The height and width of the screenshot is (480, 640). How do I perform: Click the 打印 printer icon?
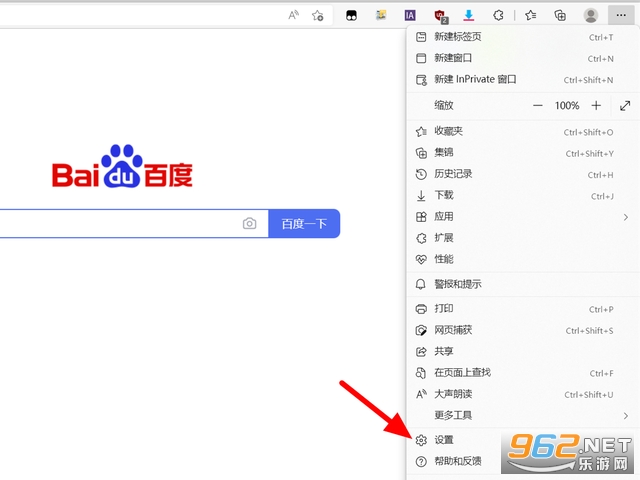click(421, 309)
